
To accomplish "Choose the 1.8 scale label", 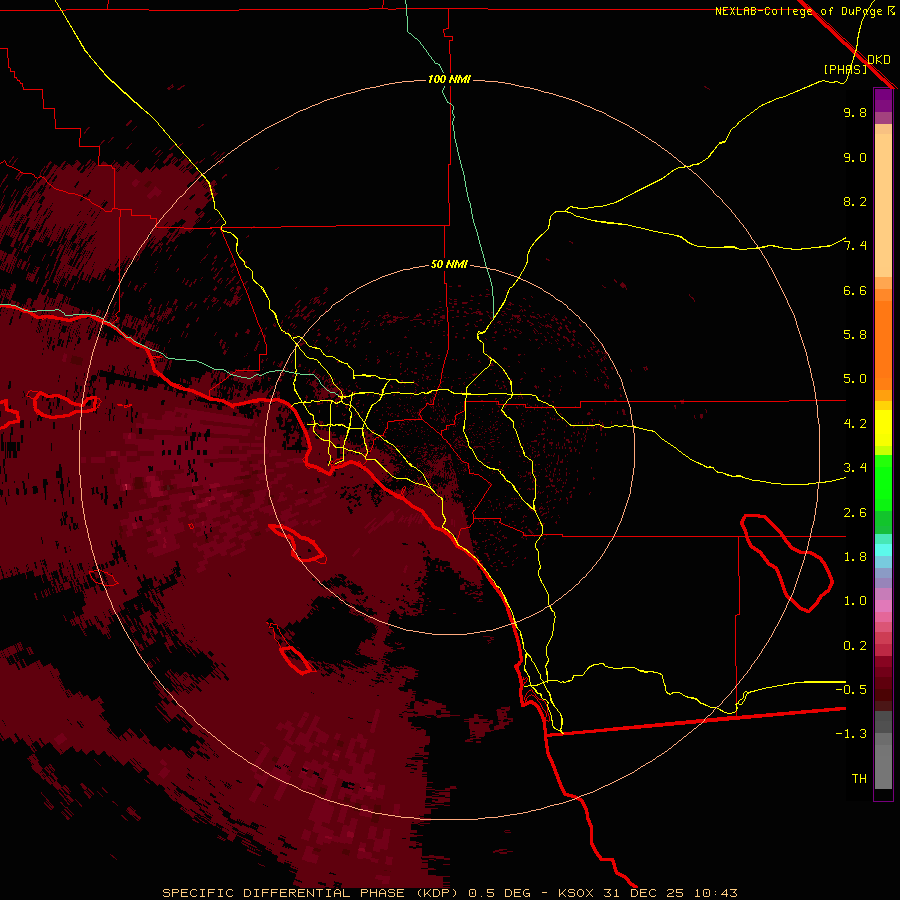I will (x=855, y=557).
